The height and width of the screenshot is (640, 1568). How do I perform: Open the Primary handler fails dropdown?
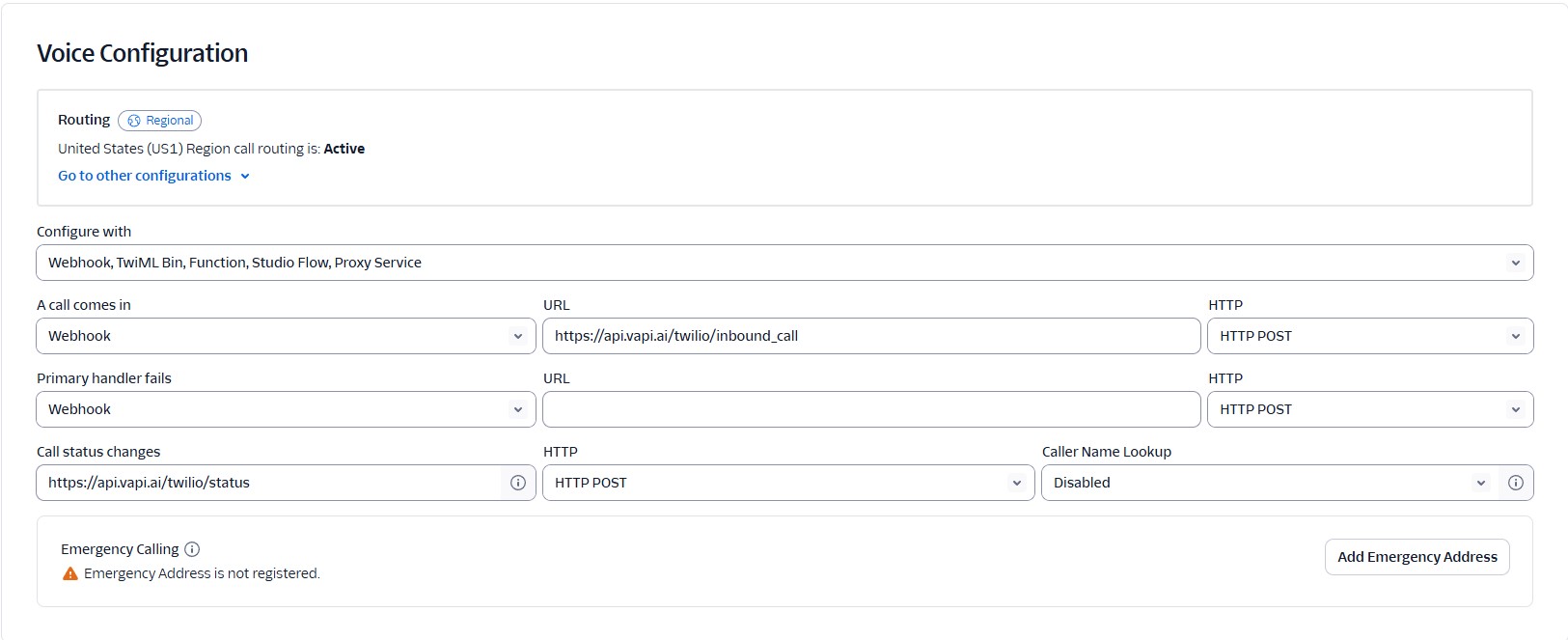[x=286, y=409]
